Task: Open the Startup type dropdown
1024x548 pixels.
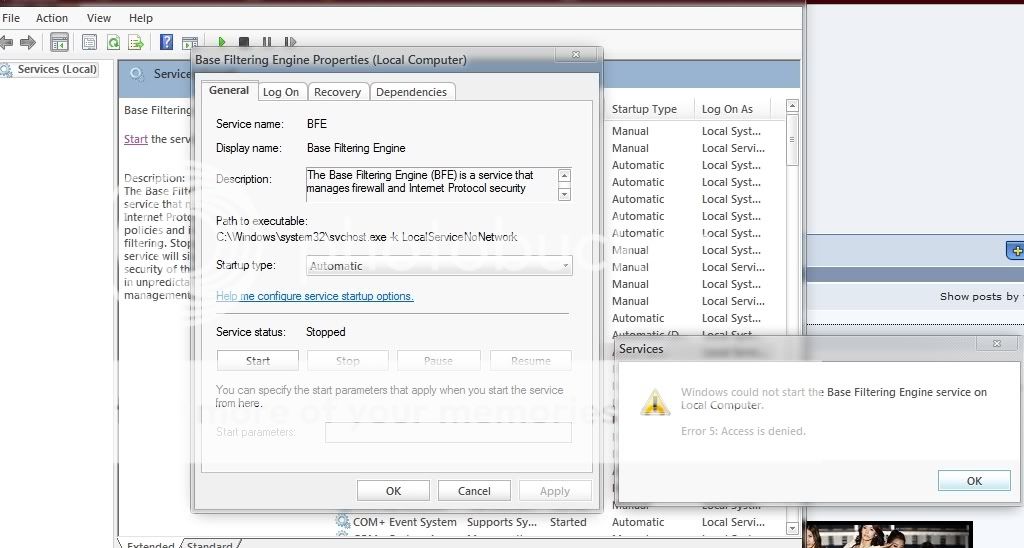Action: point(439,266)
